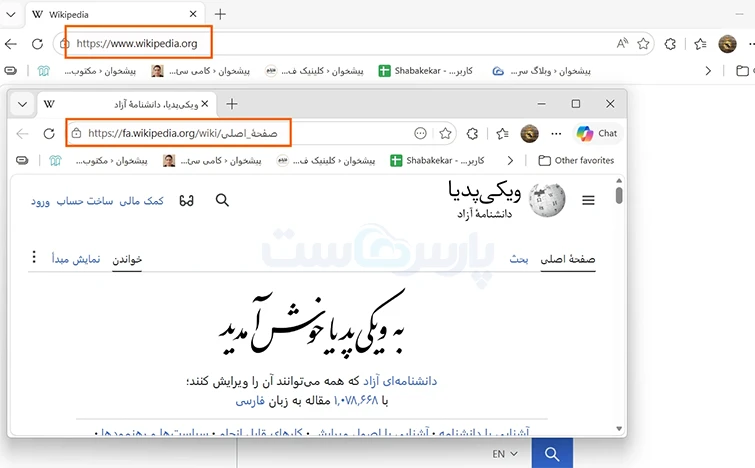This screenshot has width=755, height=468.
Task: Click the vertical scrollbar thumb
Action: [619, 195]
